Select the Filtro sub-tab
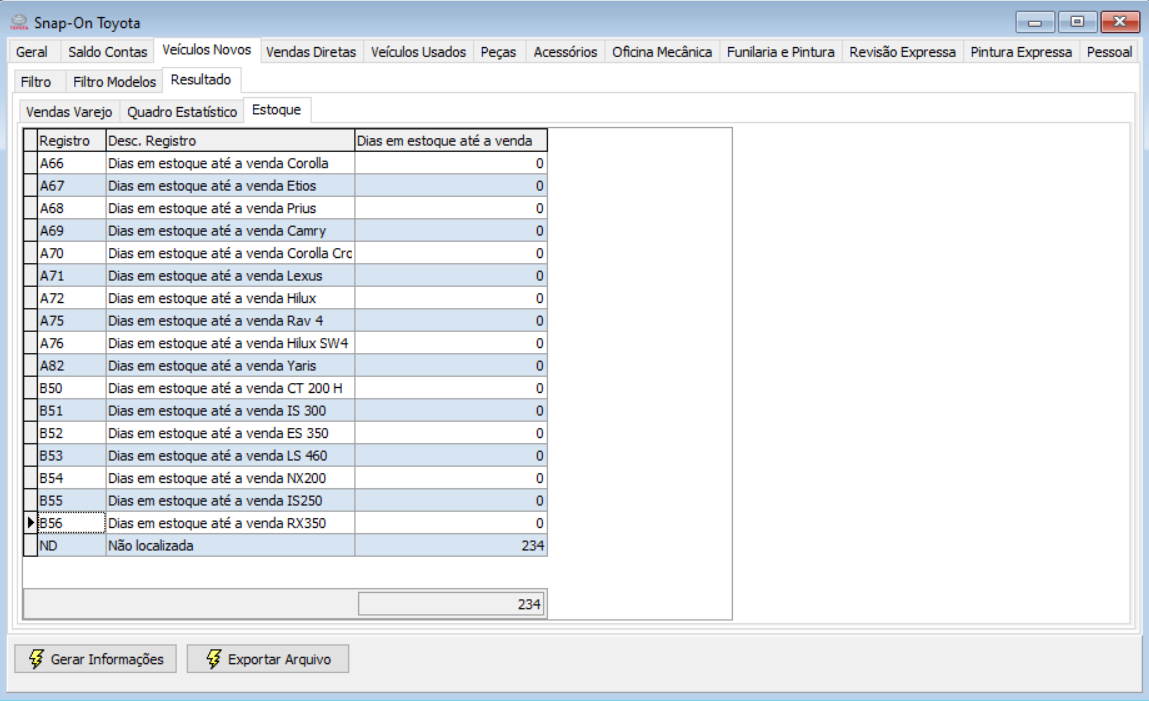 point(36,81)
